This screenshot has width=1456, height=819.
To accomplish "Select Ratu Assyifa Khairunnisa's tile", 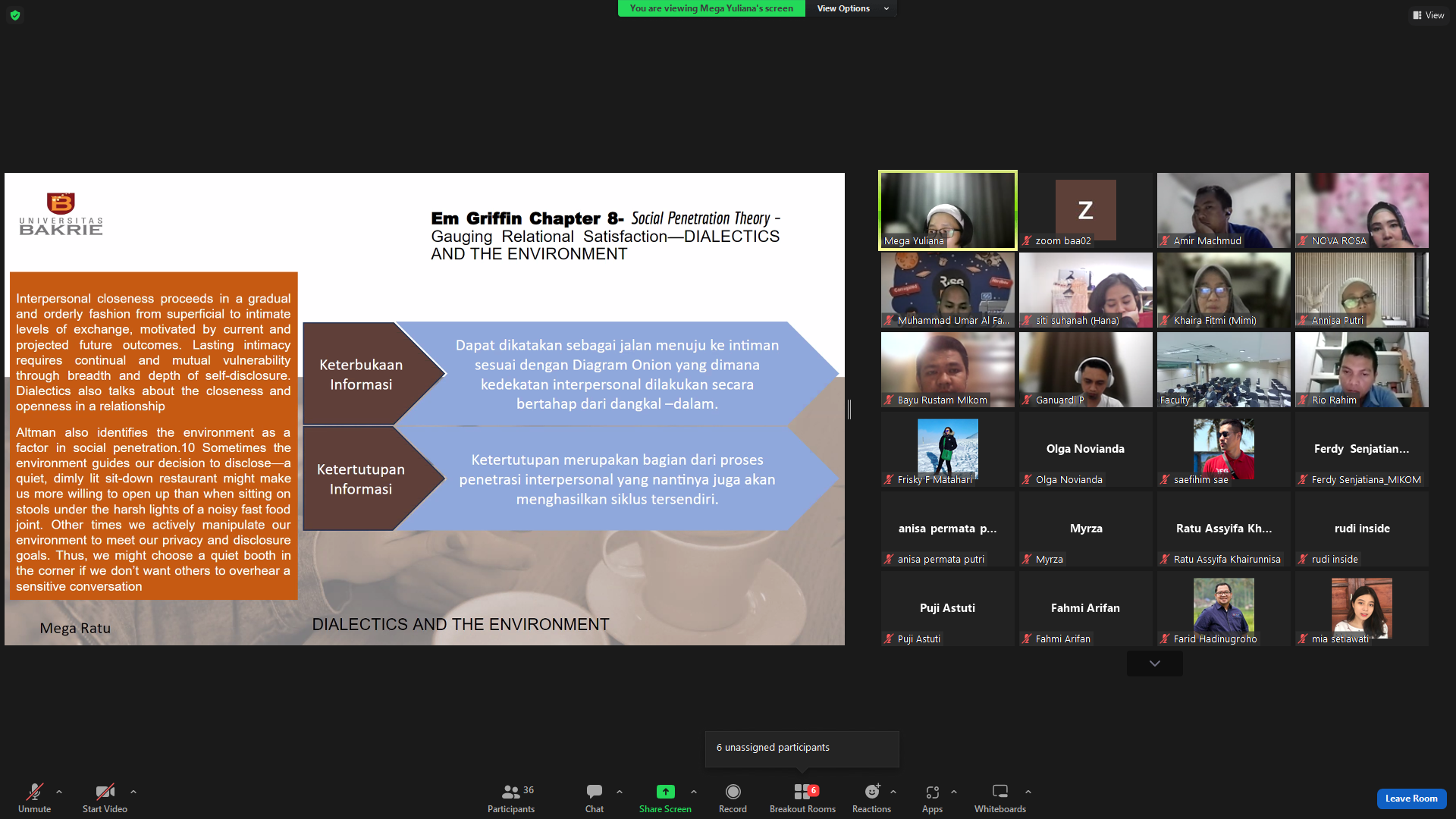I will point(1224,529).
